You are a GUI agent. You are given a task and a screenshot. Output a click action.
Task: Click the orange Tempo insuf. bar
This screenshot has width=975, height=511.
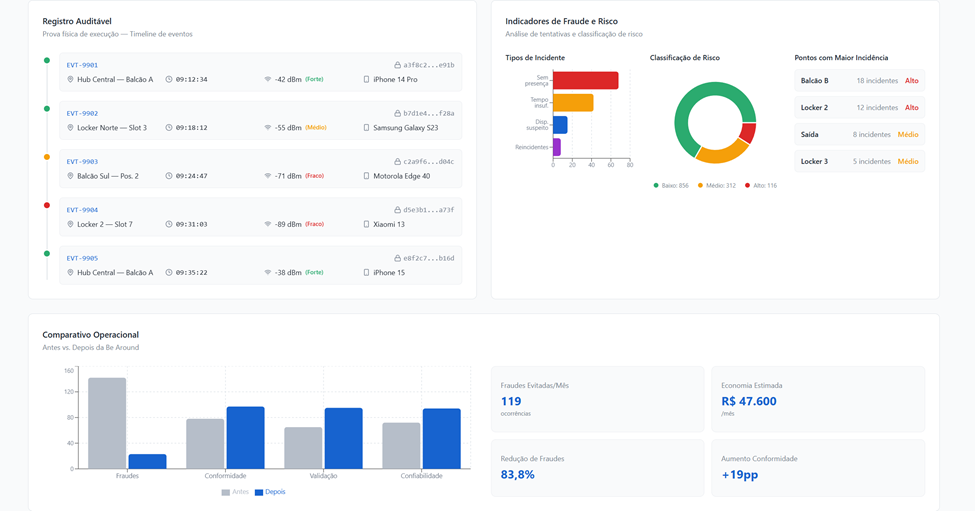pos(573,103)
